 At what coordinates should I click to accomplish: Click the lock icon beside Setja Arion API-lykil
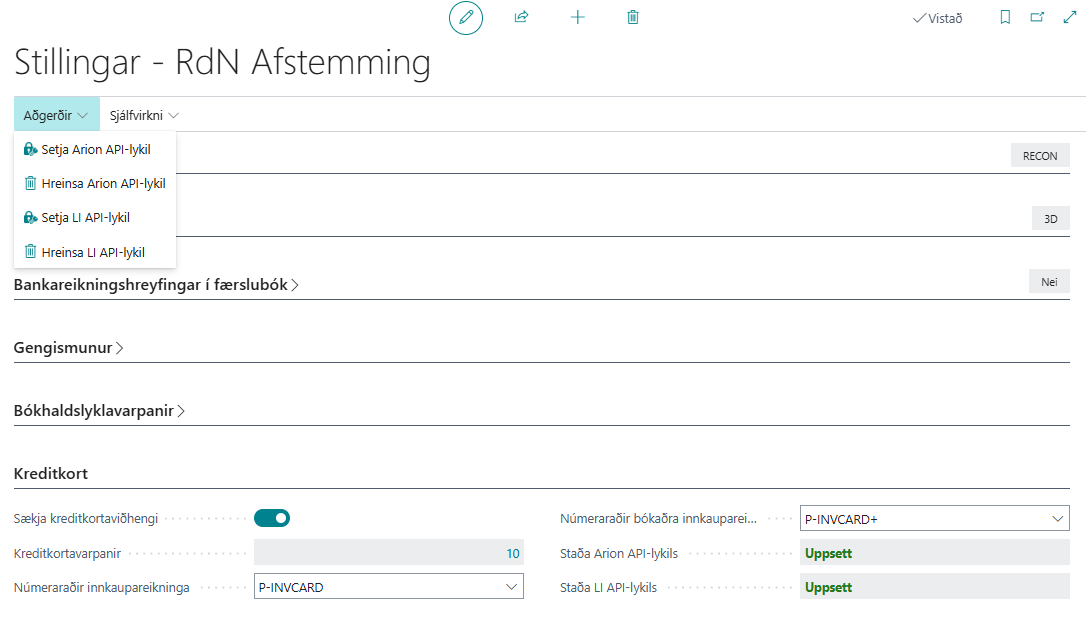point(31,150)
